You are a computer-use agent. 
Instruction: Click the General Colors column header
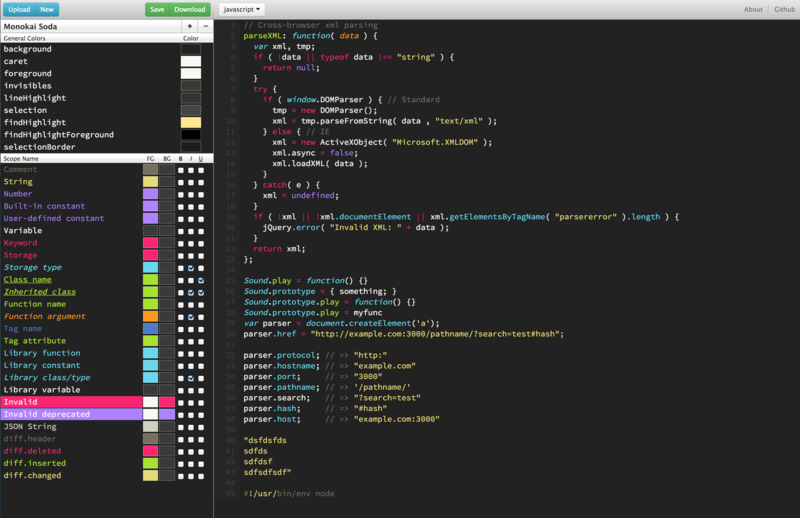(x=24, y=38)
